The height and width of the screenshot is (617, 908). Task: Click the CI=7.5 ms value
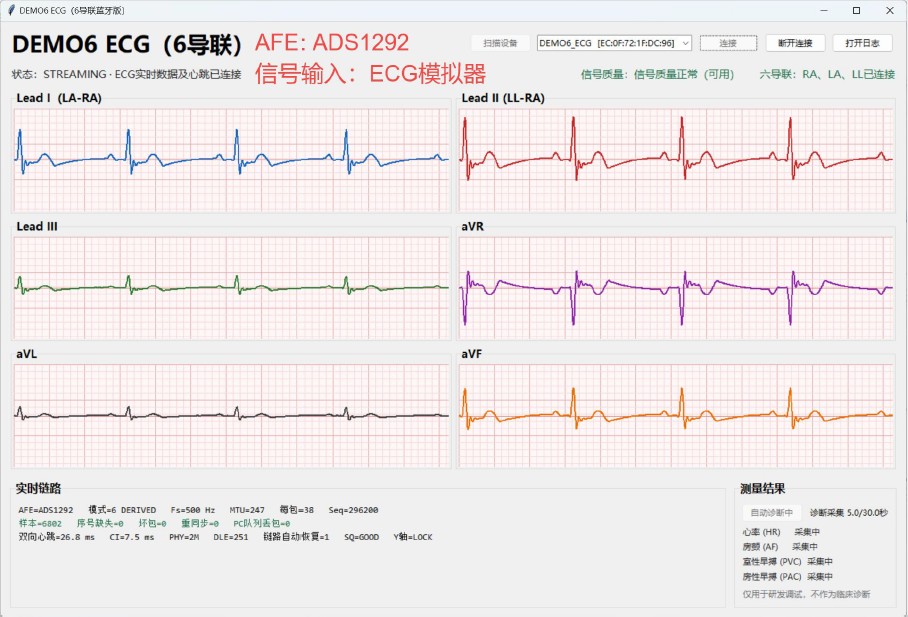click(x=132, y=537)
